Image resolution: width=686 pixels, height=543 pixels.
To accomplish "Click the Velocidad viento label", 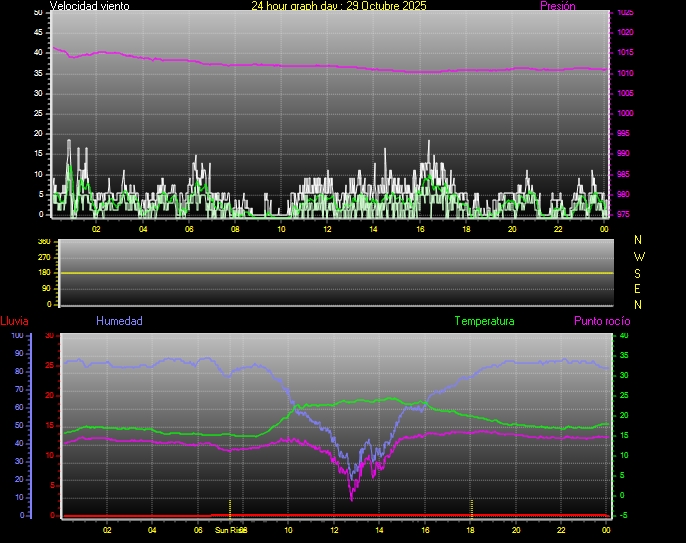I will pos(89,6).
